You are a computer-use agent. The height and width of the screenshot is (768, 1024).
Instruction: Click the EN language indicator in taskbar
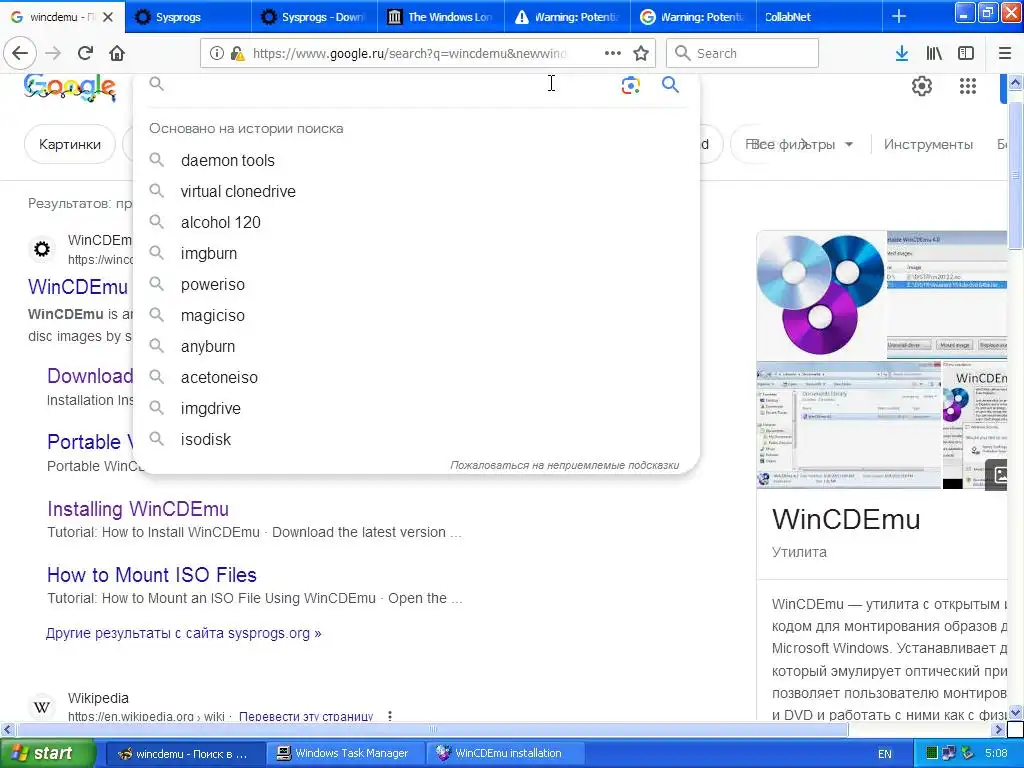[884, 754]
